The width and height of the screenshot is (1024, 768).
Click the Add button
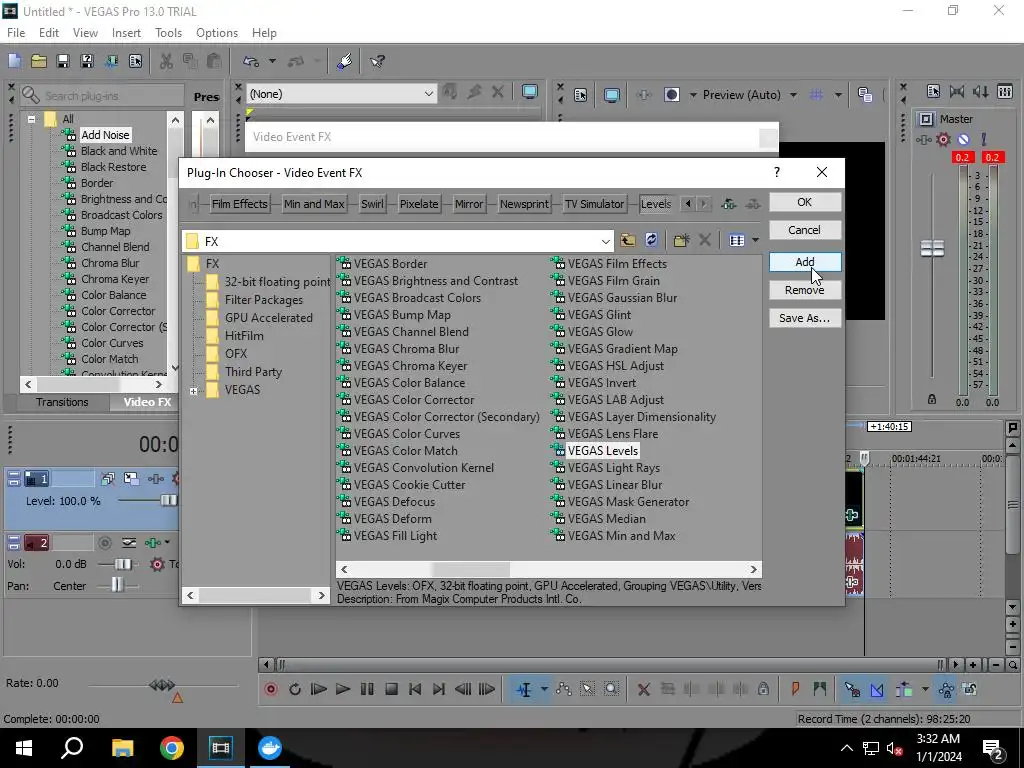(x=805, y=262)
